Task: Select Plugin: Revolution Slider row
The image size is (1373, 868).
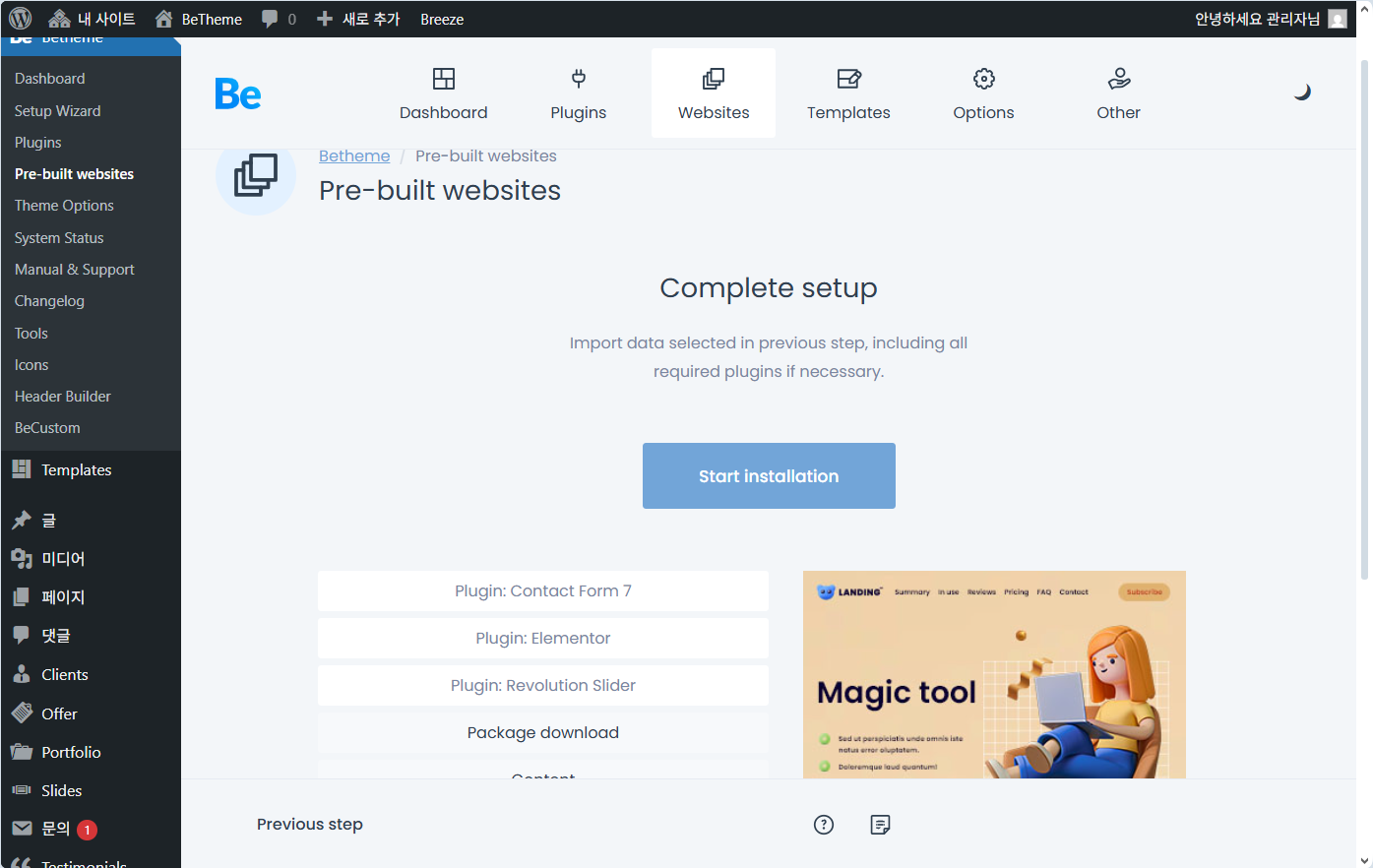Action: (543, 685)
